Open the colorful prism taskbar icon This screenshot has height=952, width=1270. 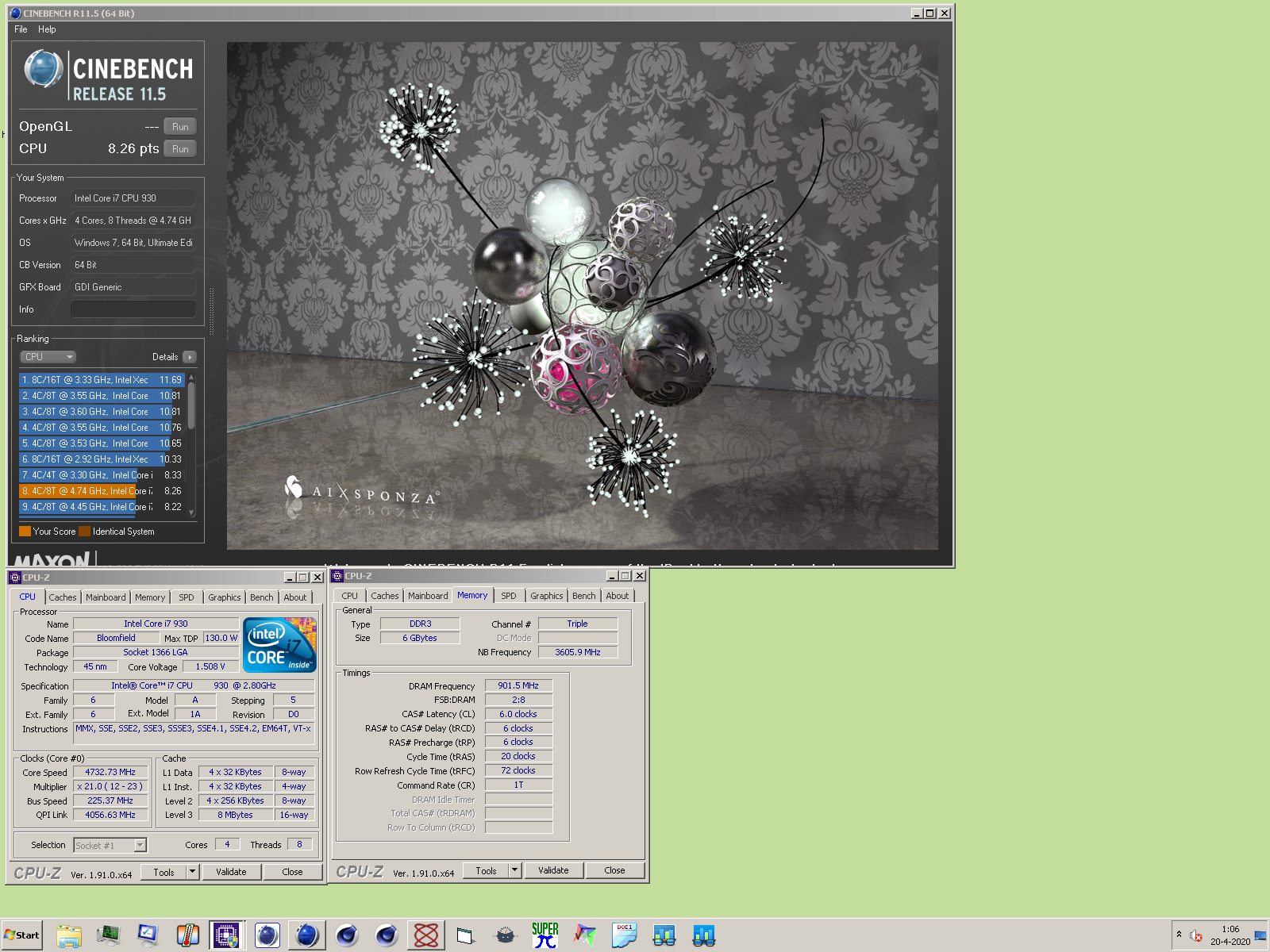(x=584, y=935)
